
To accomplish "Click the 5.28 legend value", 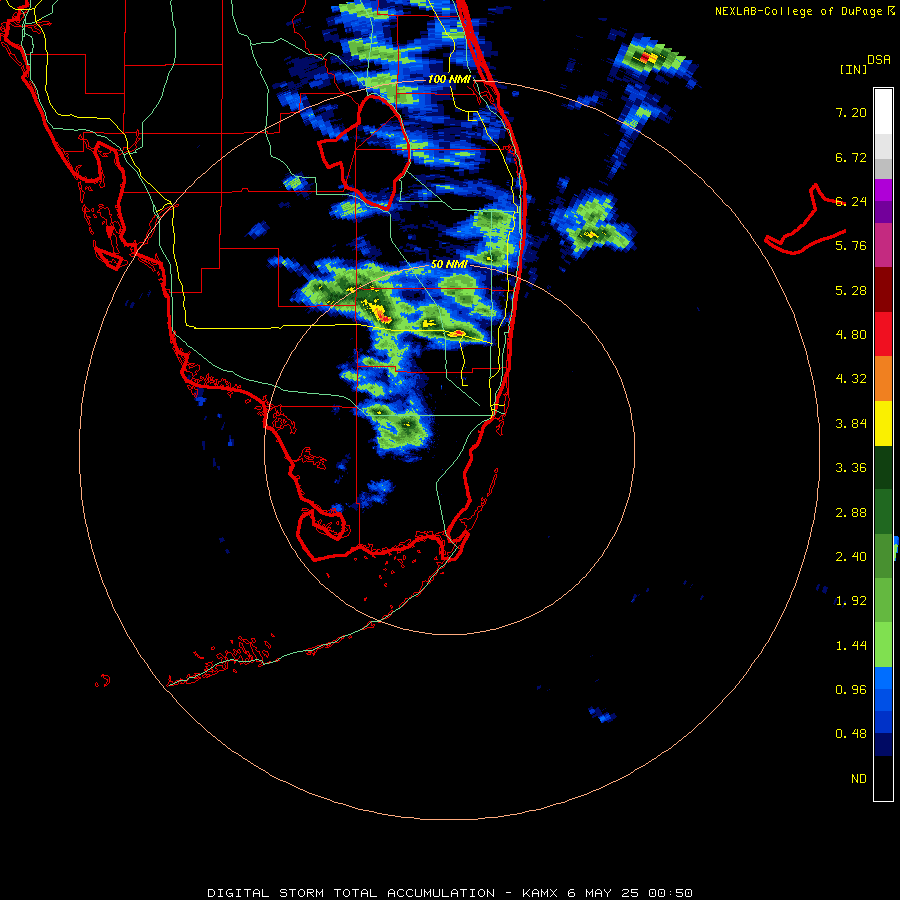I will 851,290.
